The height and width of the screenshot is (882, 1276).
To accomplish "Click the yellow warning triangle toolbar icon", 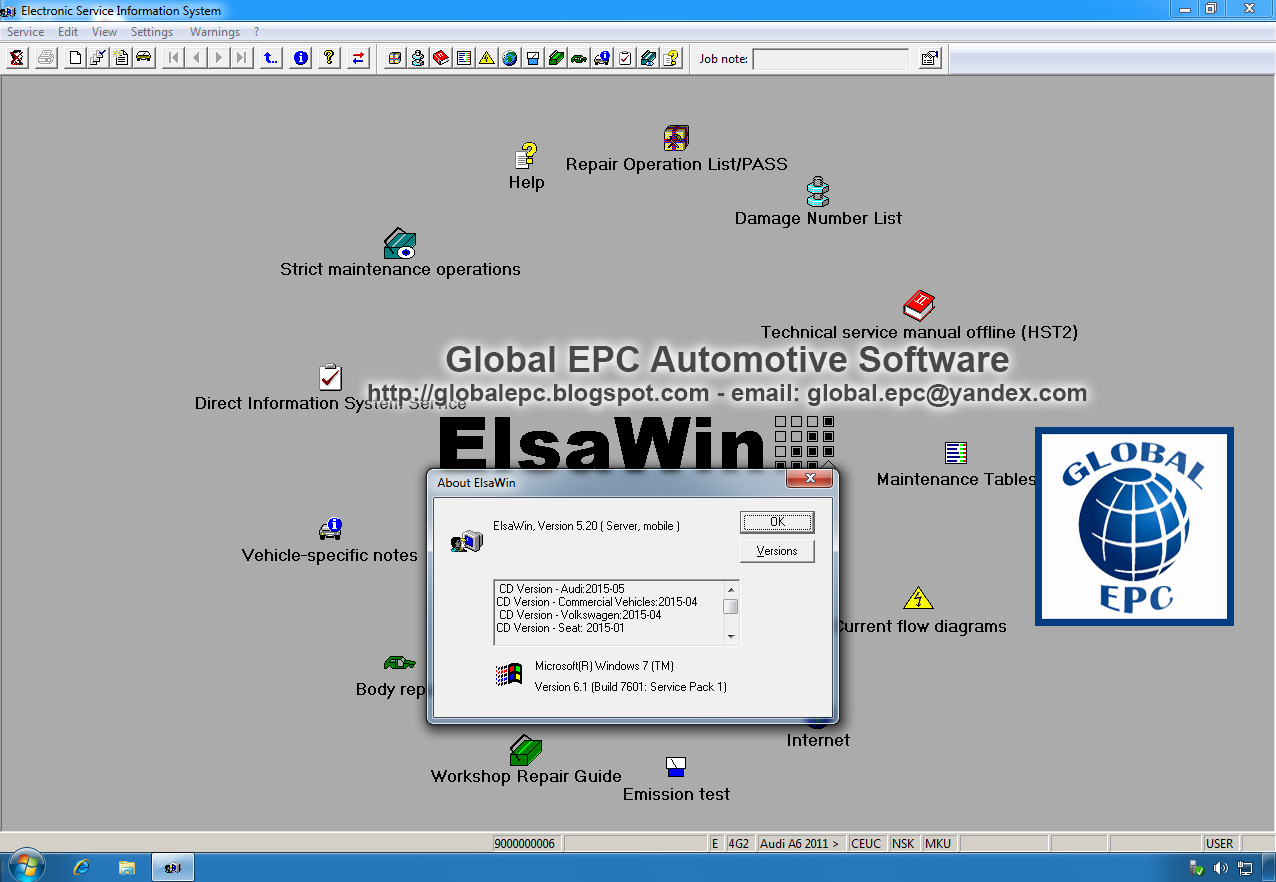I will (x=487, y=58).
